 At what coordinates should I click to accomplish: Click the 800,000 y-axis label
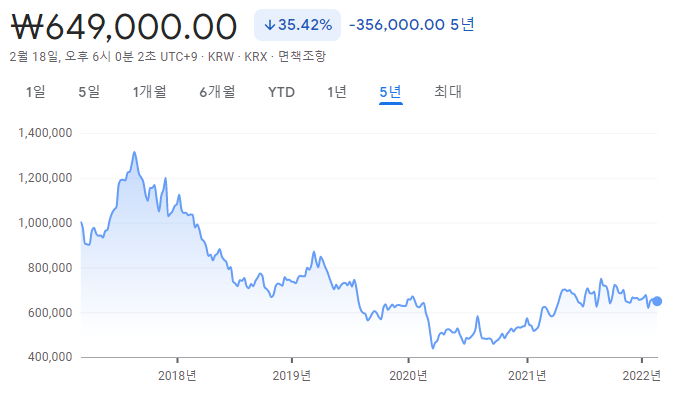click(x=50, y=268)
